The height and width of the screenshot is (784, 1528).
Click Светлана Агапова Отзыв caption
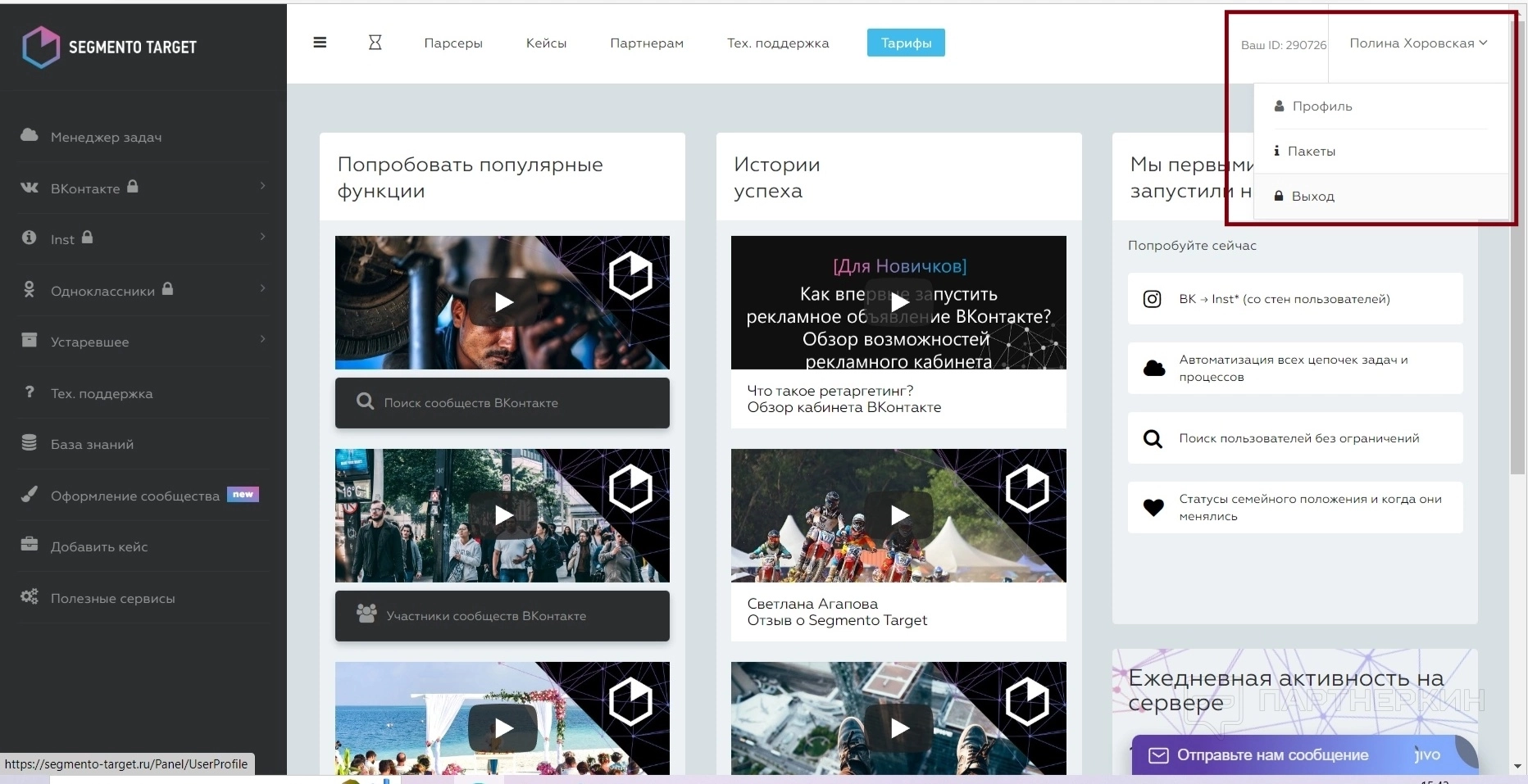(x=837, y=612)
